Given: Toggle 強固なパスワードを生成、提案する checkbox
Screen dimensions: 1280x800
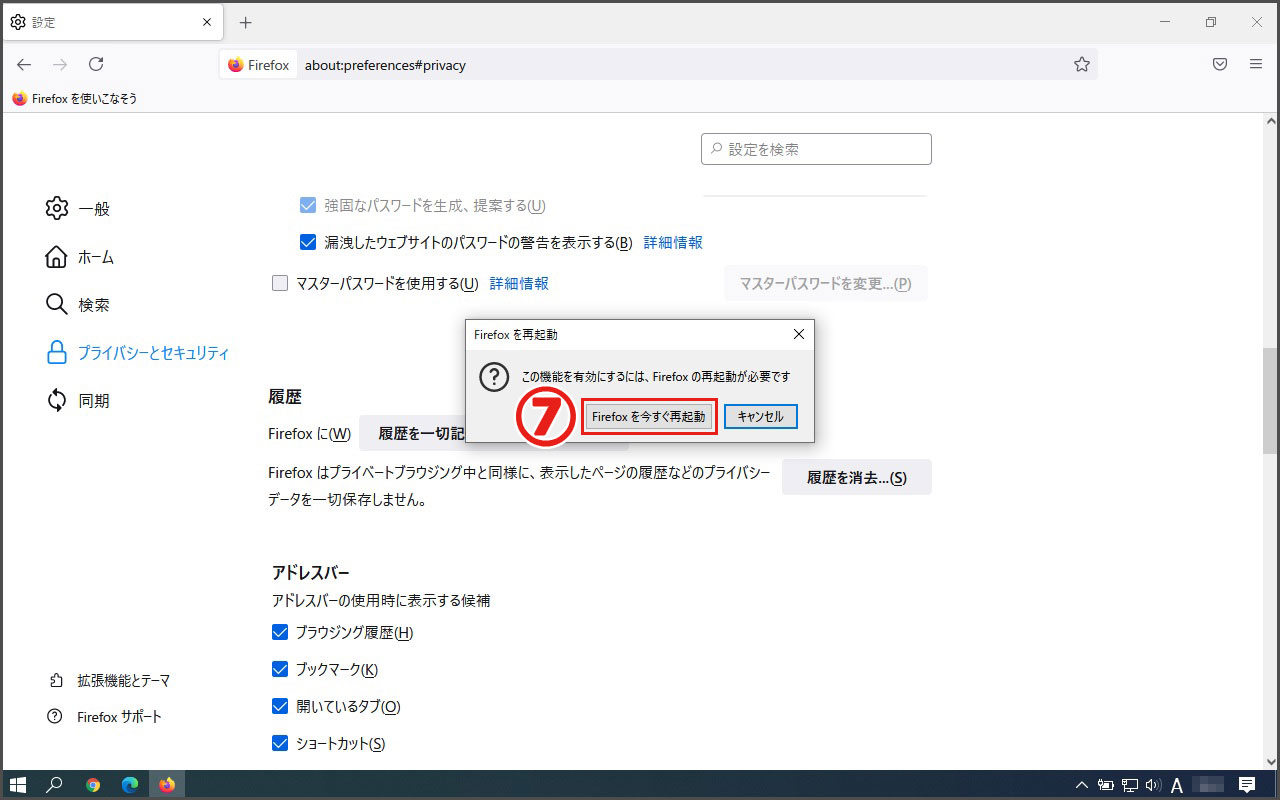Looking at the screenshot, I should [x=308, y=205].
